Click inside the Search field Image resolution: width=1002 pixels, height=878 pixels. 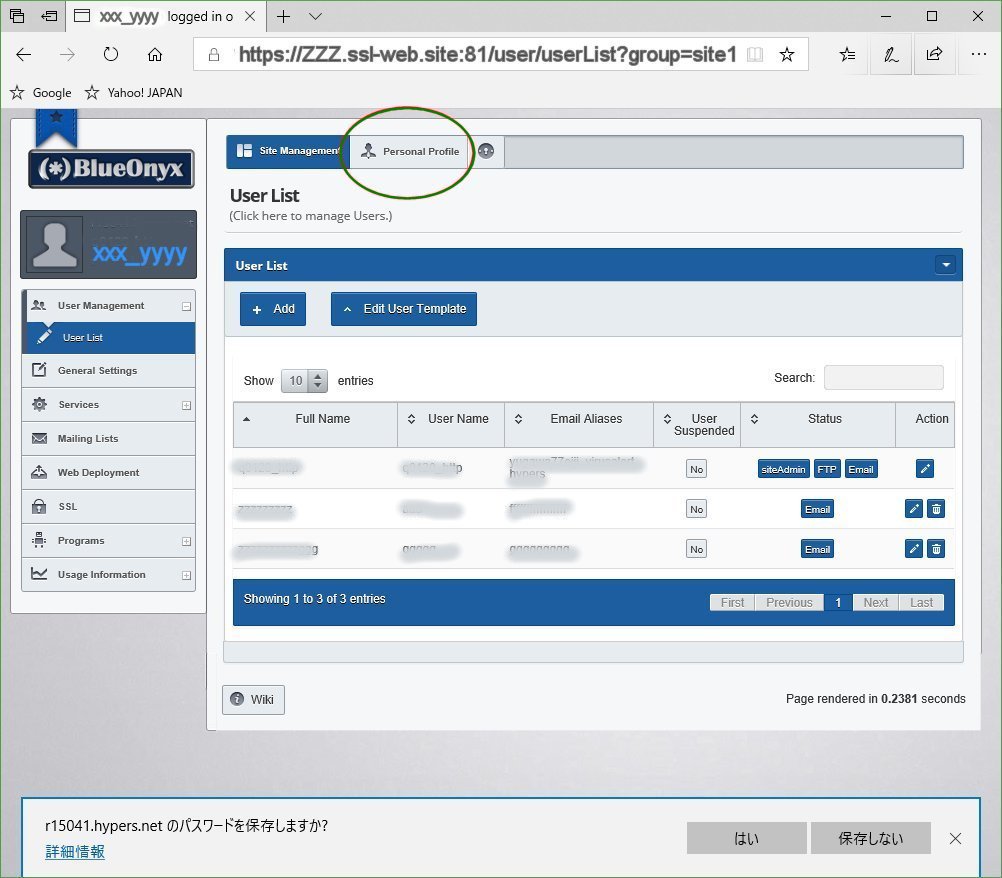(x=883, y=377)
